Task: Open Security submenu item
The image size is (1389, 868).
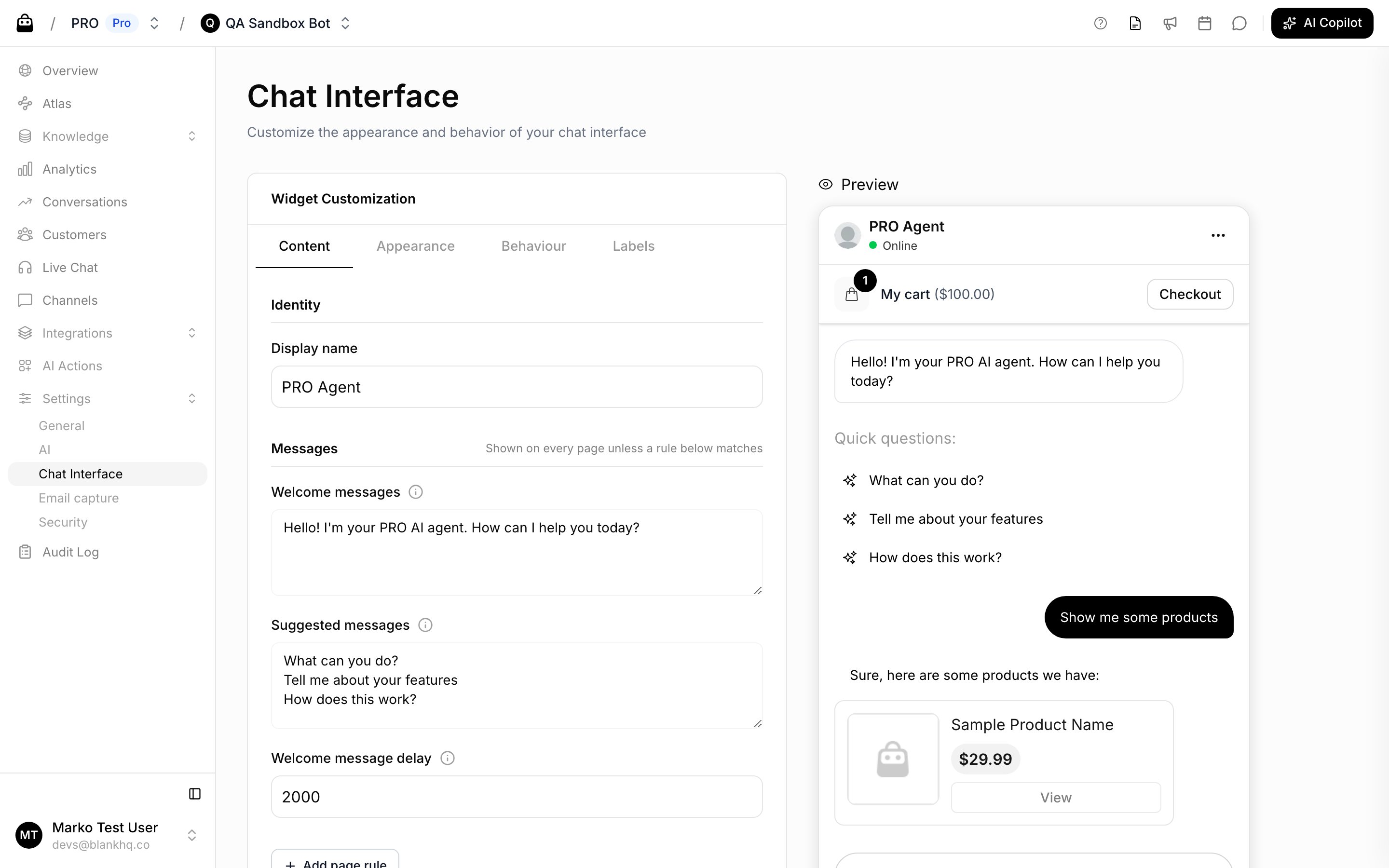Action: coord(108,522)
